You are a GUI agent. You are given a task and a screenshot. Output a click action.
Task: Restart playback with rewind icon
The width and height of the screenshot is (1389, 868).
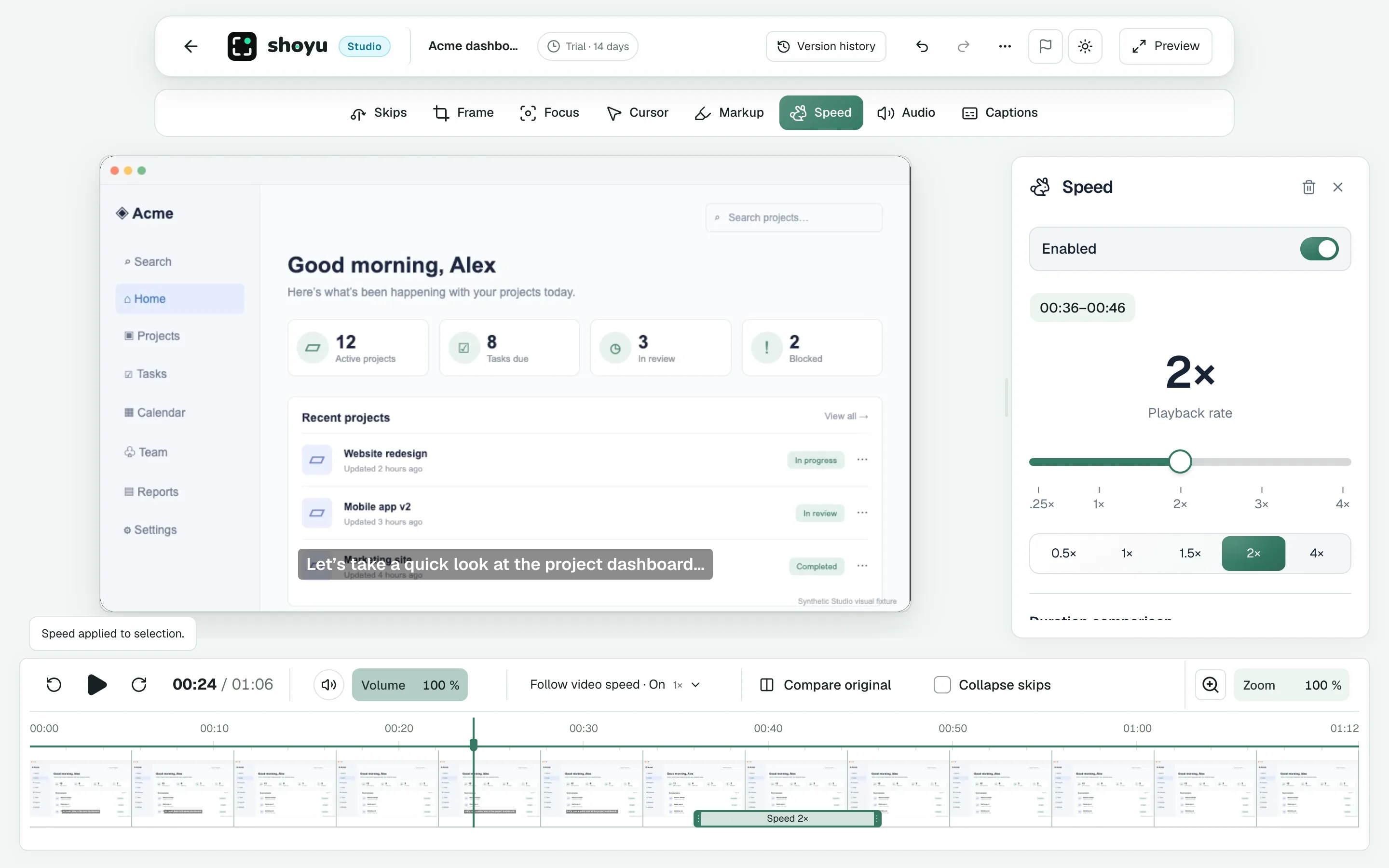pos(54,684)
